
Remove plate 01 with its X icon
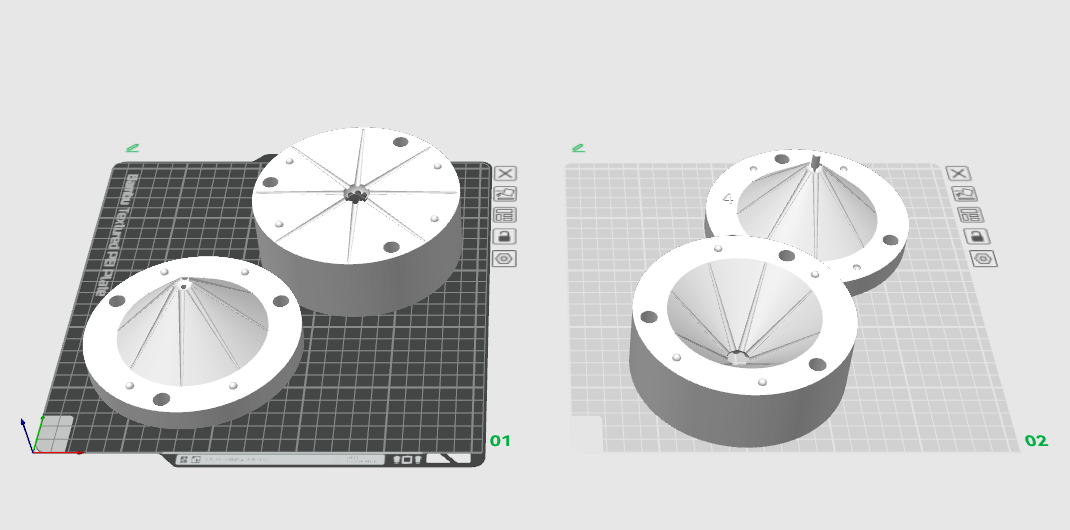coord(505,173)
